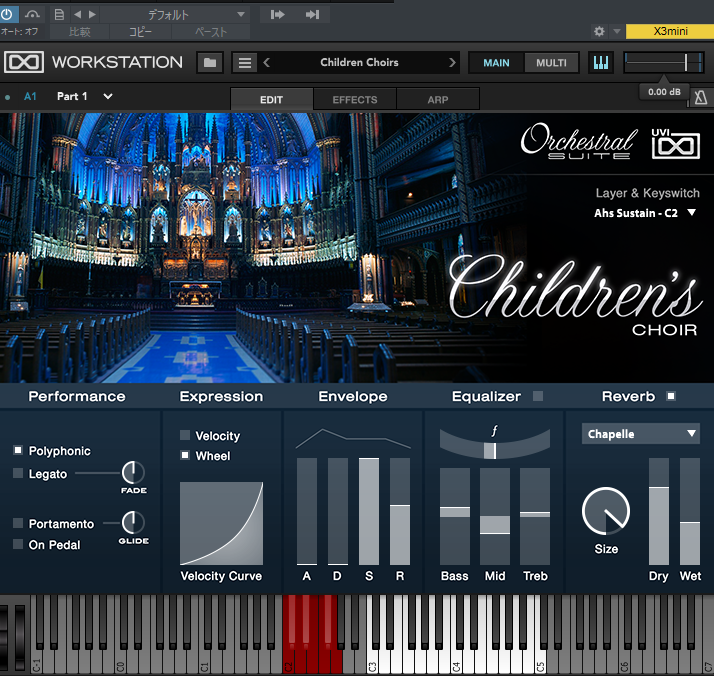
Task: Click the X3mini controller label
Action: [670, 31]
